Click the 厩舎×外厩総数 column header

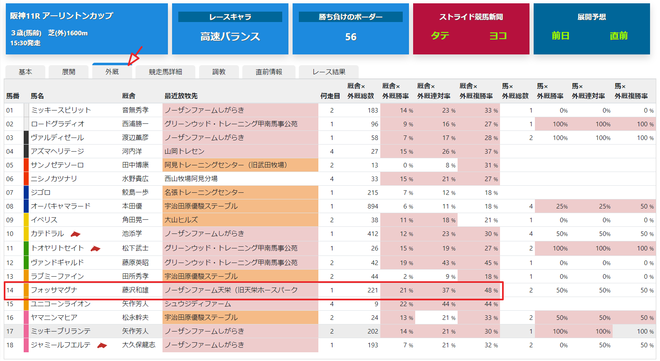pyautogui.click(x=361, y=91)
